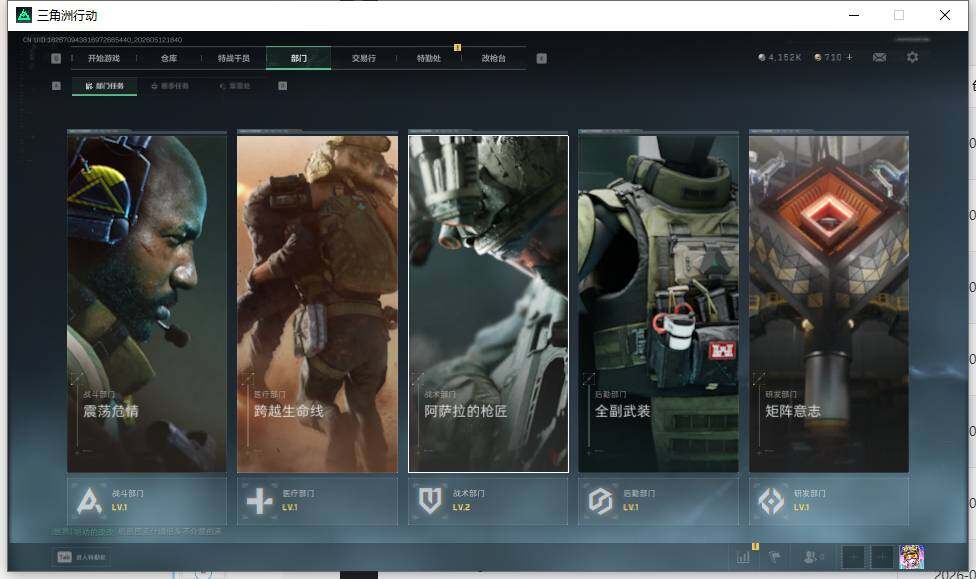Click the right key-hint icon after 改枪台

(542, 58)
